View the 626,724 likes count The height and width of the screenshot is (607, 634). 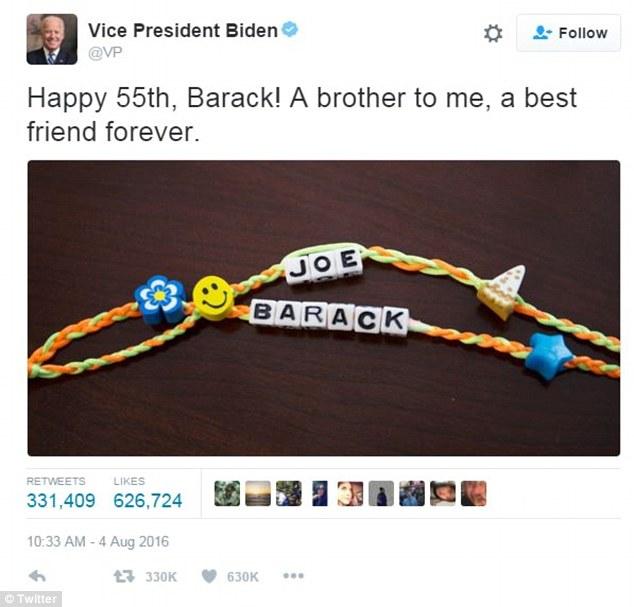(148, 500)
